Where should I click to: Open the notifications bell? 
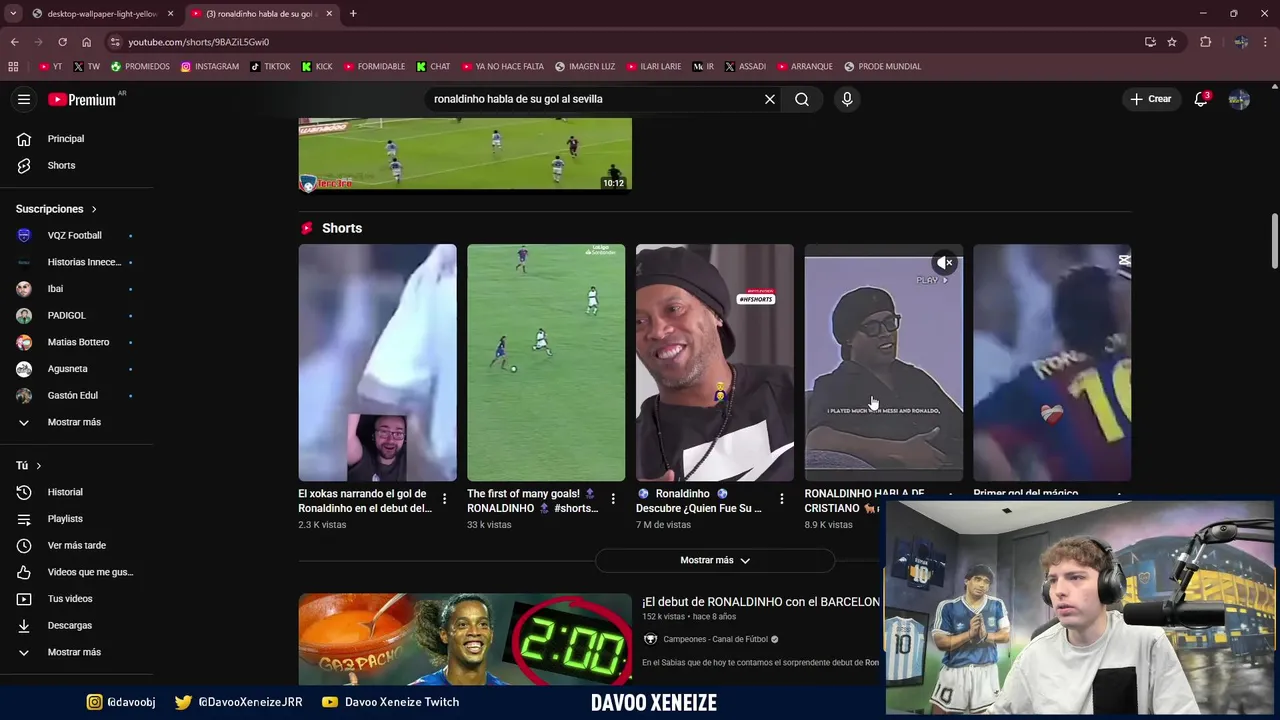[1201, 99]
